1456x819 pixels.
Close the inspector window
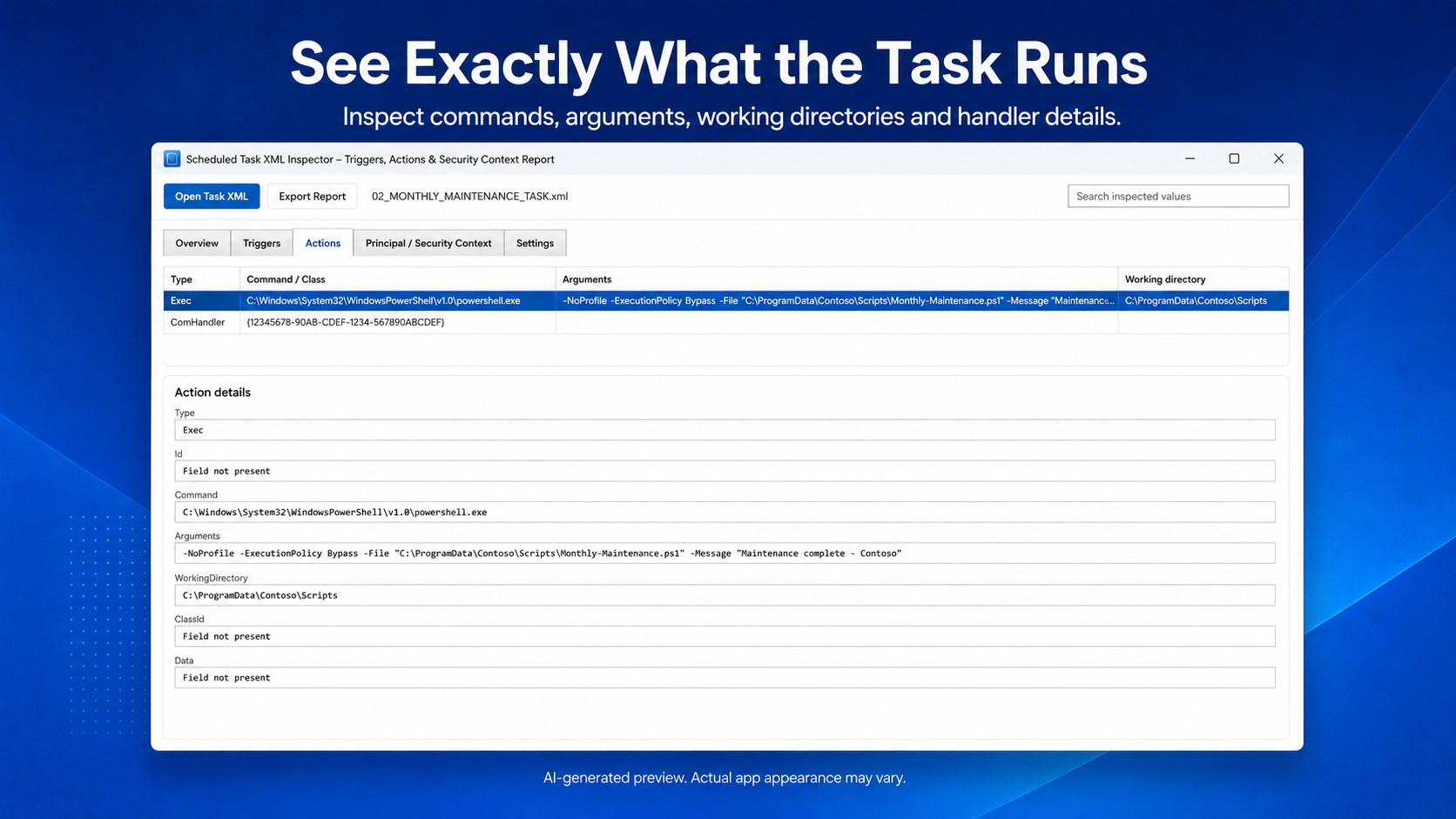point(1278,158)
